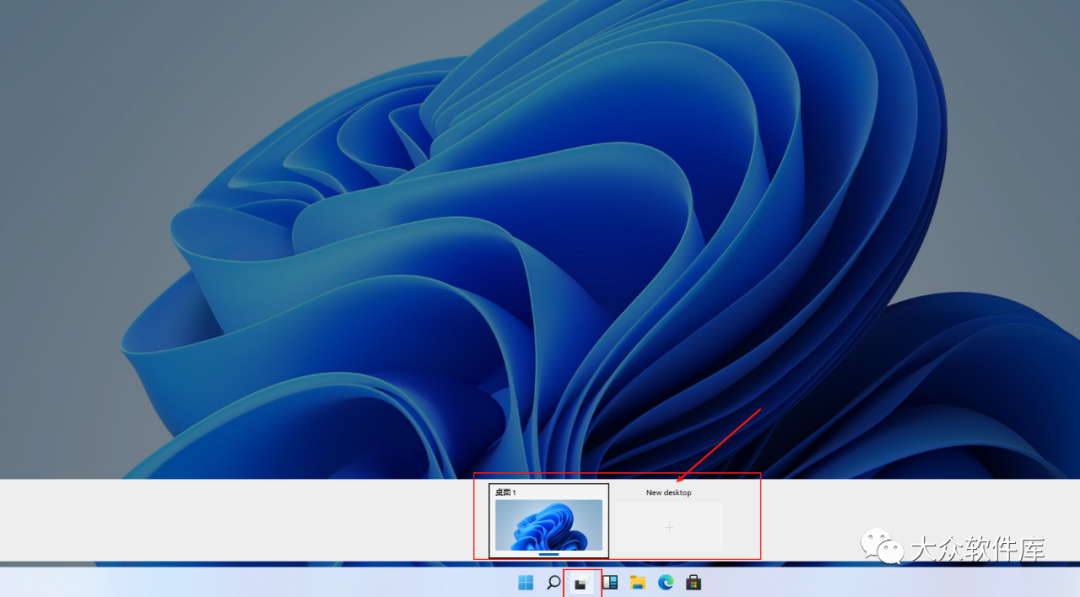
Task: Click the shopping bag Store icon
Action: pos(693,581)
